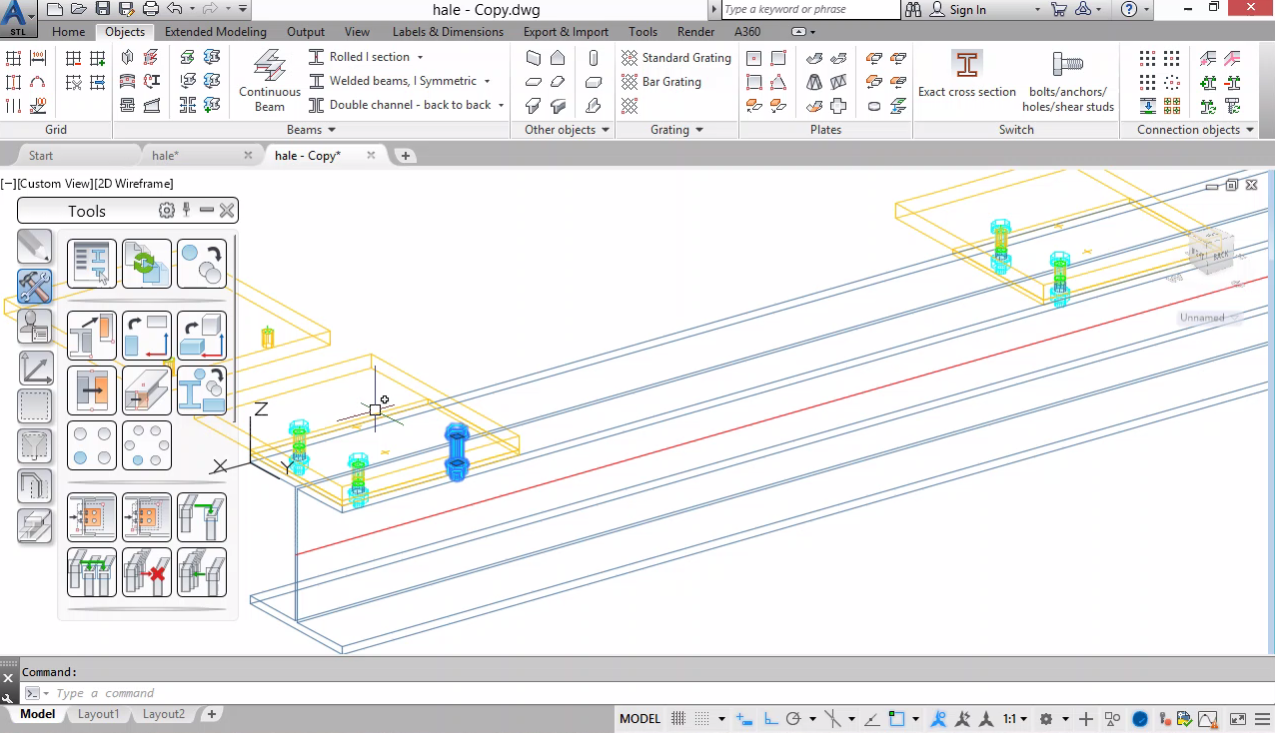Select the UCS axes category in Tools palette

pyautogui.click(x=34, y=367)
